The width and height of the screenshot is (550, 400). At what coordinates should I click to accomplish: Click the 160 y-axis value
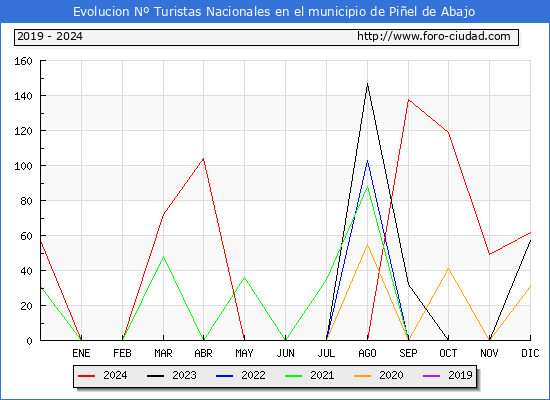click(x=23, y=61)
